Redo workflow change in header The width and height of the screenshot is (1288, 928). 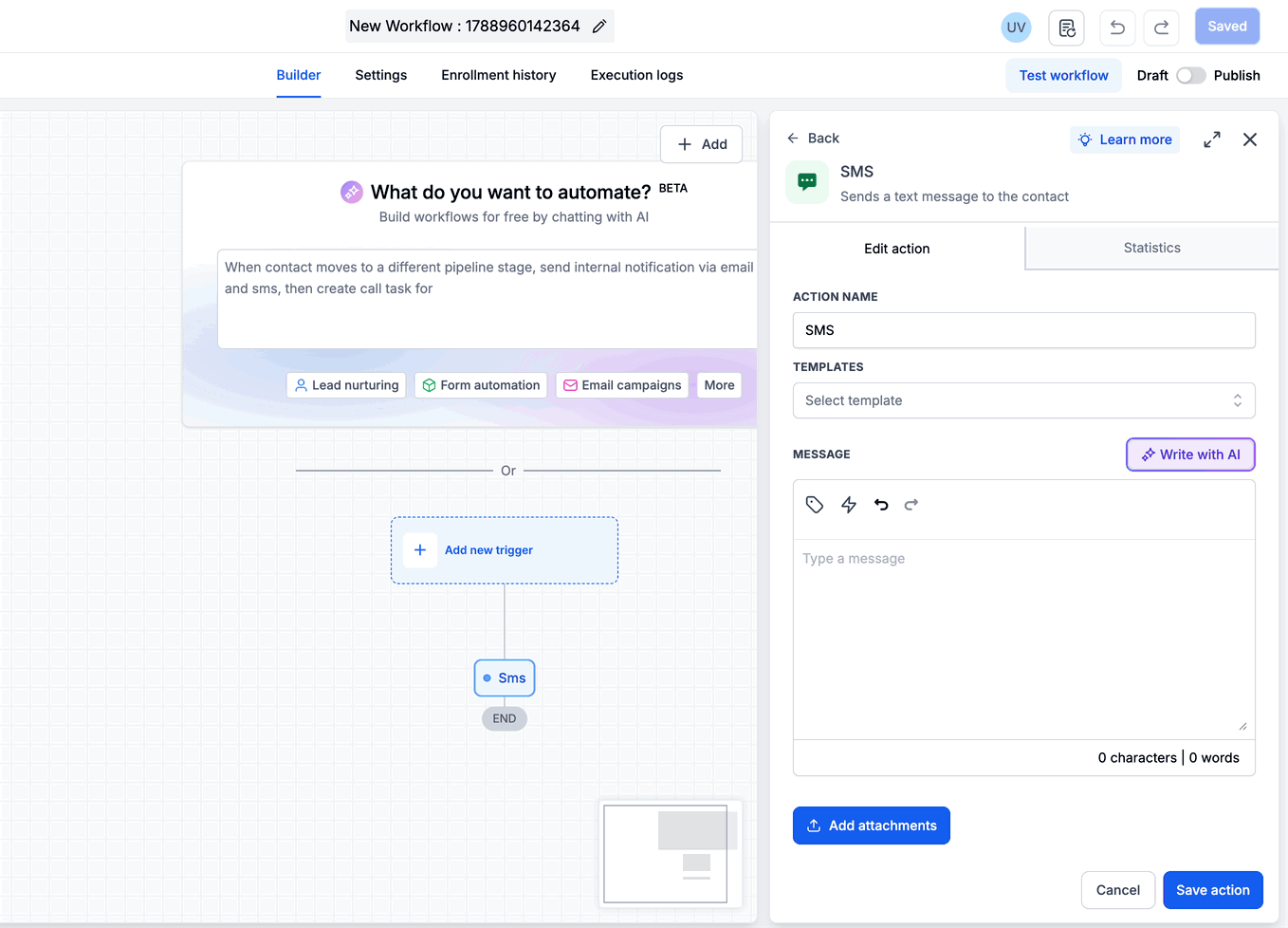(x=1161, y=28)
